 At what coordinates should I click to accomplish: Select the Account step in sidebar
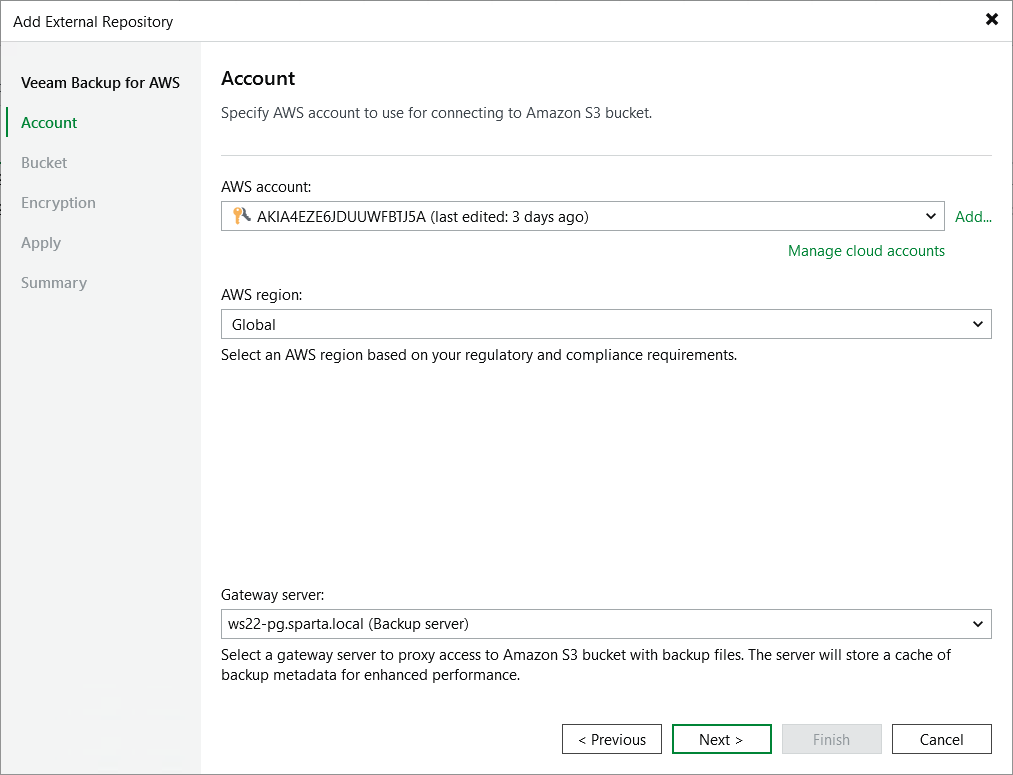(x=47, y=122)
